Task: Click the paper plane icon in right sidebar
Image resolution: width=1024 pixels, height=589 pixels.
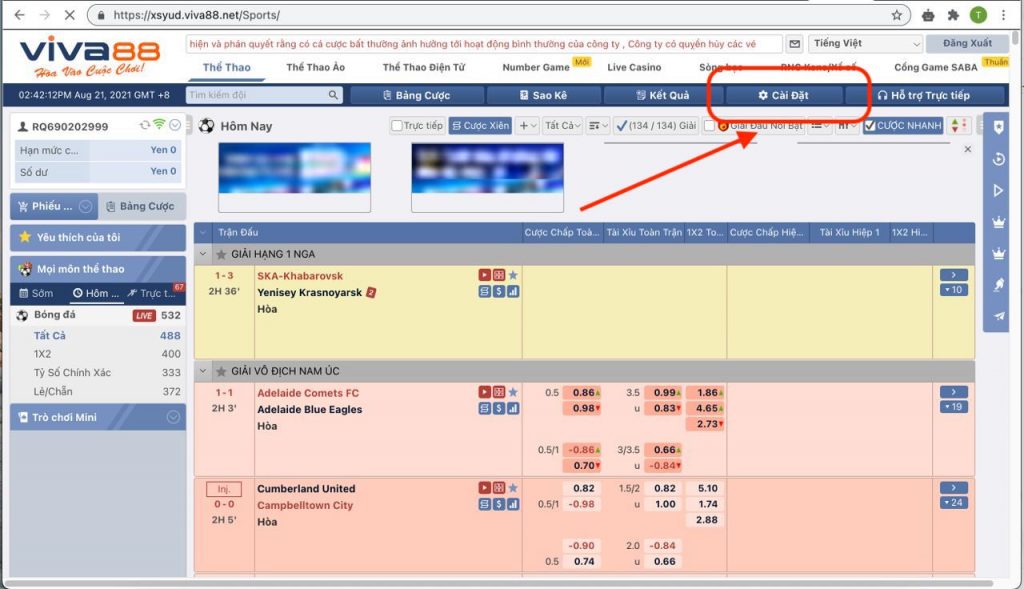Action: click(998, 316)
